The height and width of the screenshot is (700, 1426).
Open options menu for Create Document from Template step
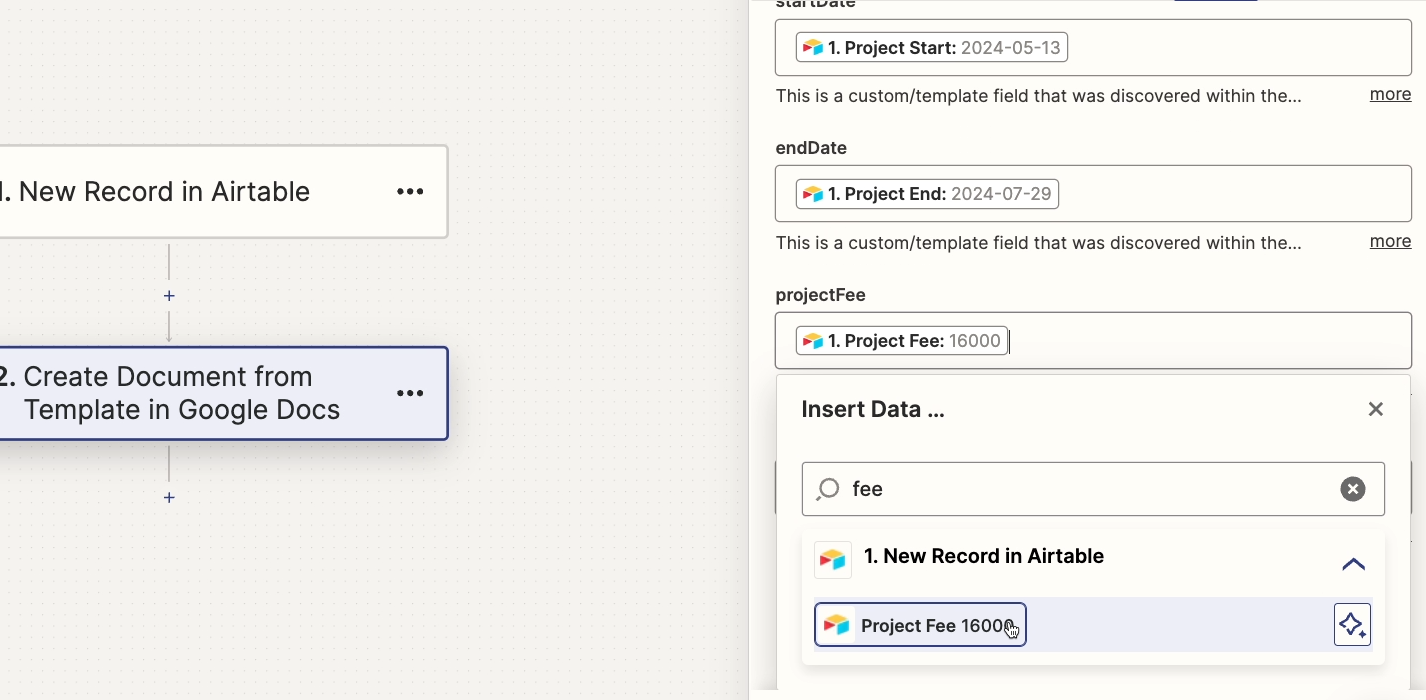click(410, 393)
